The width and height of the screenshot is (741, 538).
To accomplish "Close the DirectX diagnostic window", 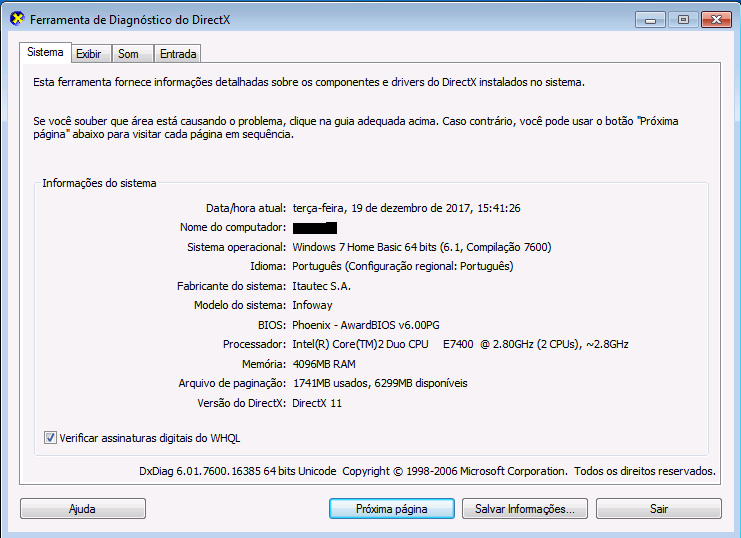I will [716, 20].
